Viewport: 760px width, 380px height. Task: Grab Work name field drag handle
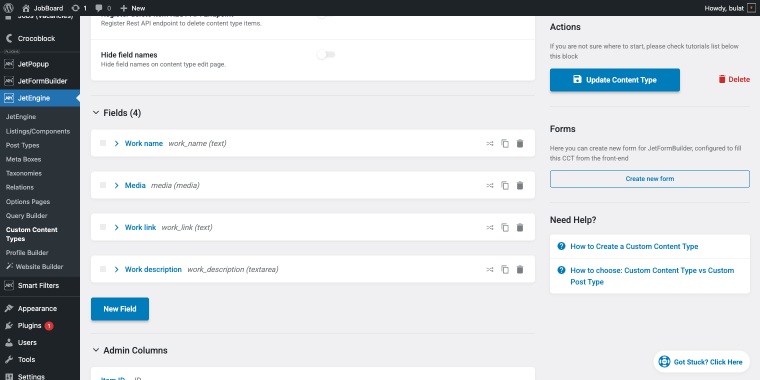[103, 143]
